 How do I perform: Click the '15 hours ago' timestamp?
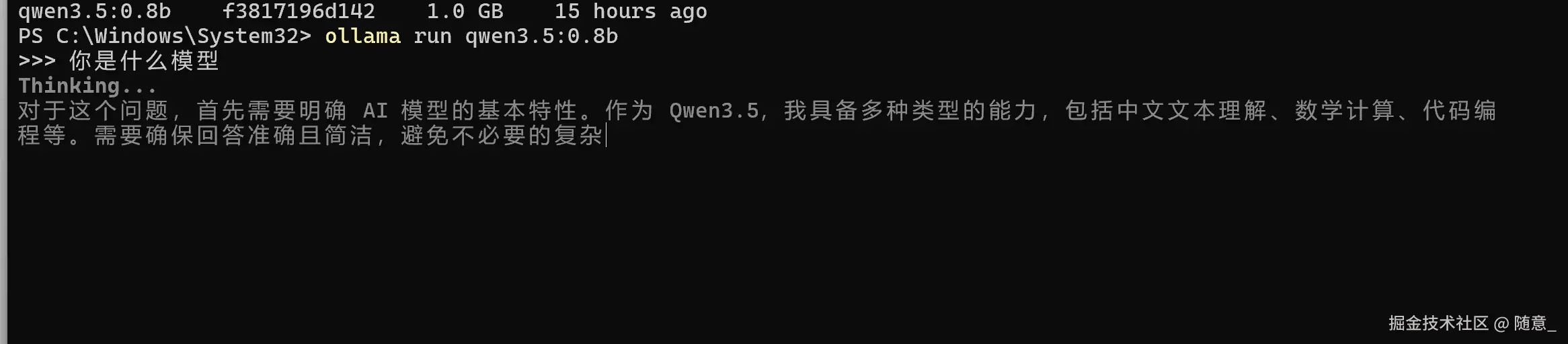(x=630, y=12)
